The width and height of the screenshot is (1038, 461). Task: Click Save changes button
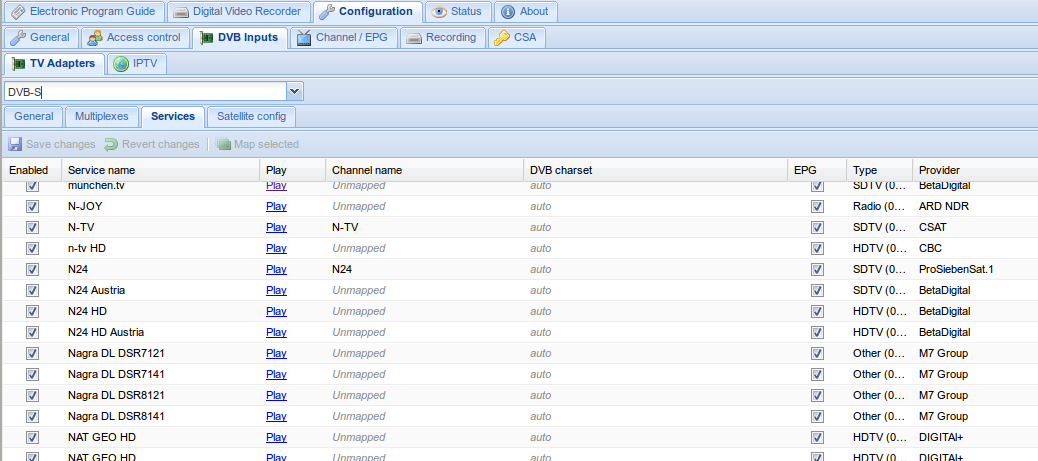point(52,144)
